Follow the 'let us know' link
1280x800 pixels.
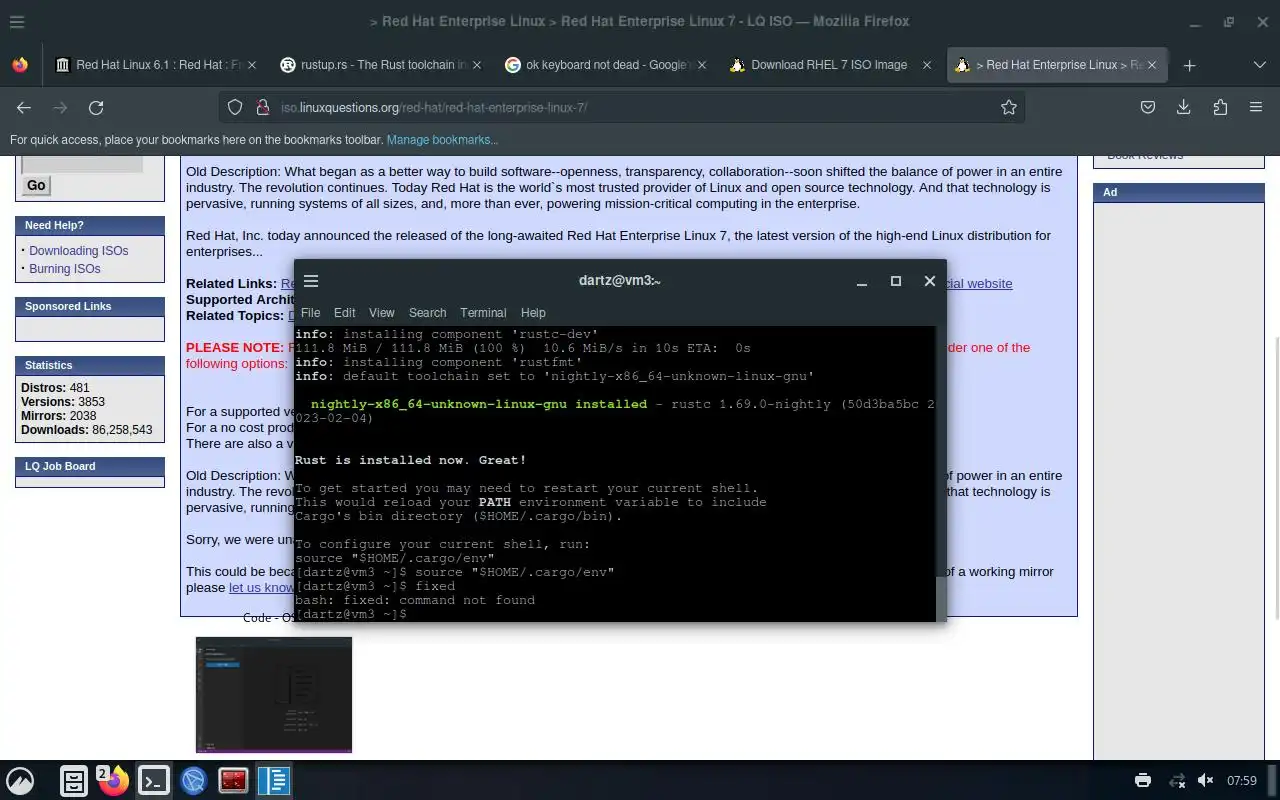[x=261, y=588]
